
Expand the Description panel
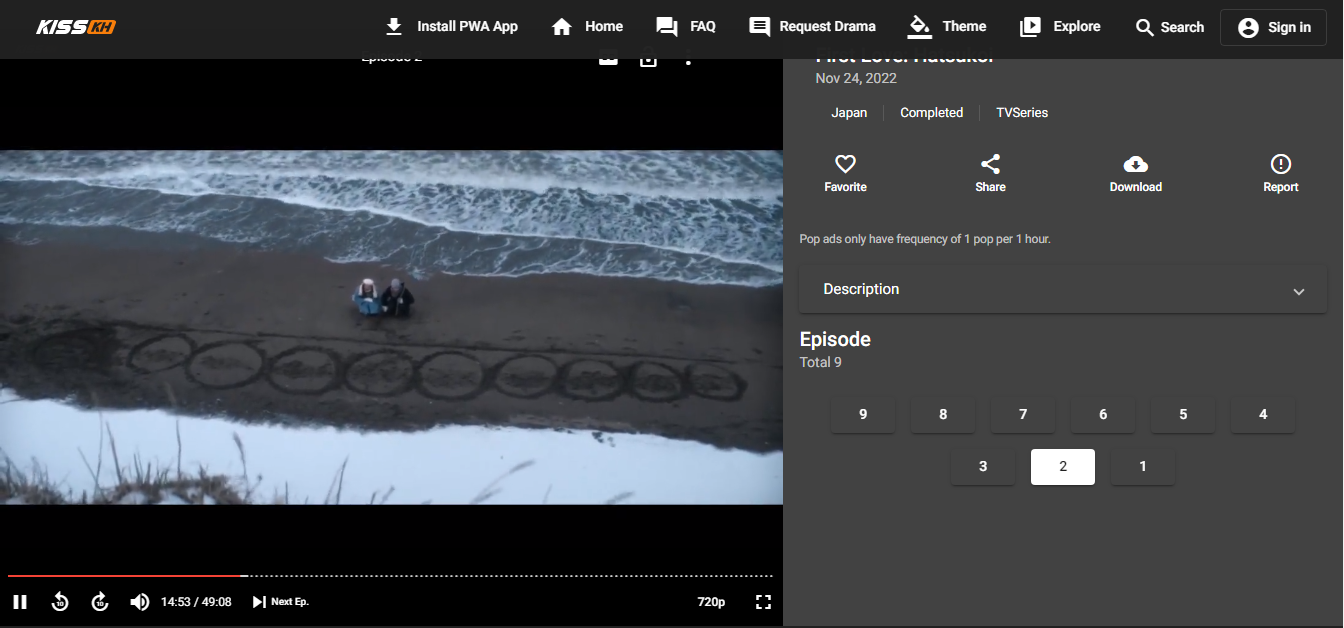(x=1063, y=289)
